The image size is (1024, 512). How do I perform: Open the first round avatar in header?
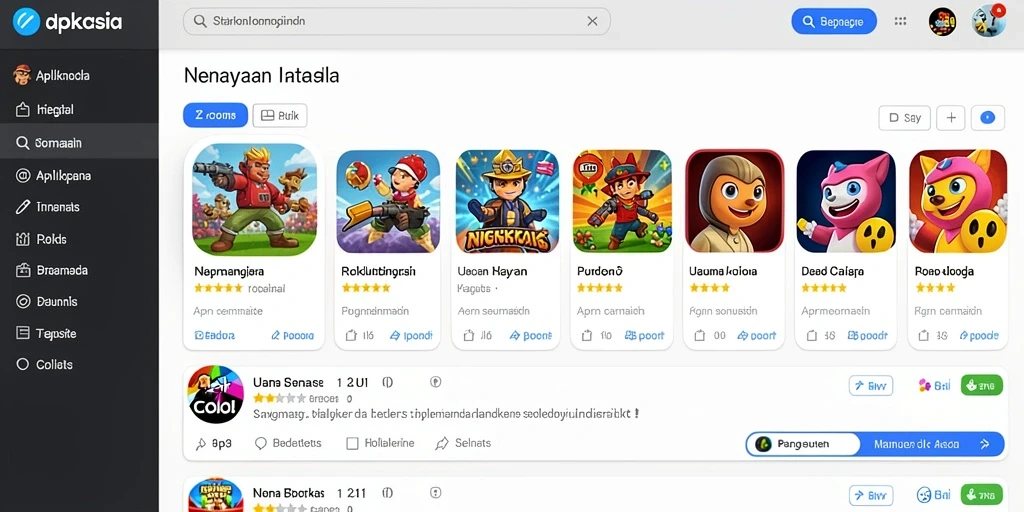[x=942, y=22]
